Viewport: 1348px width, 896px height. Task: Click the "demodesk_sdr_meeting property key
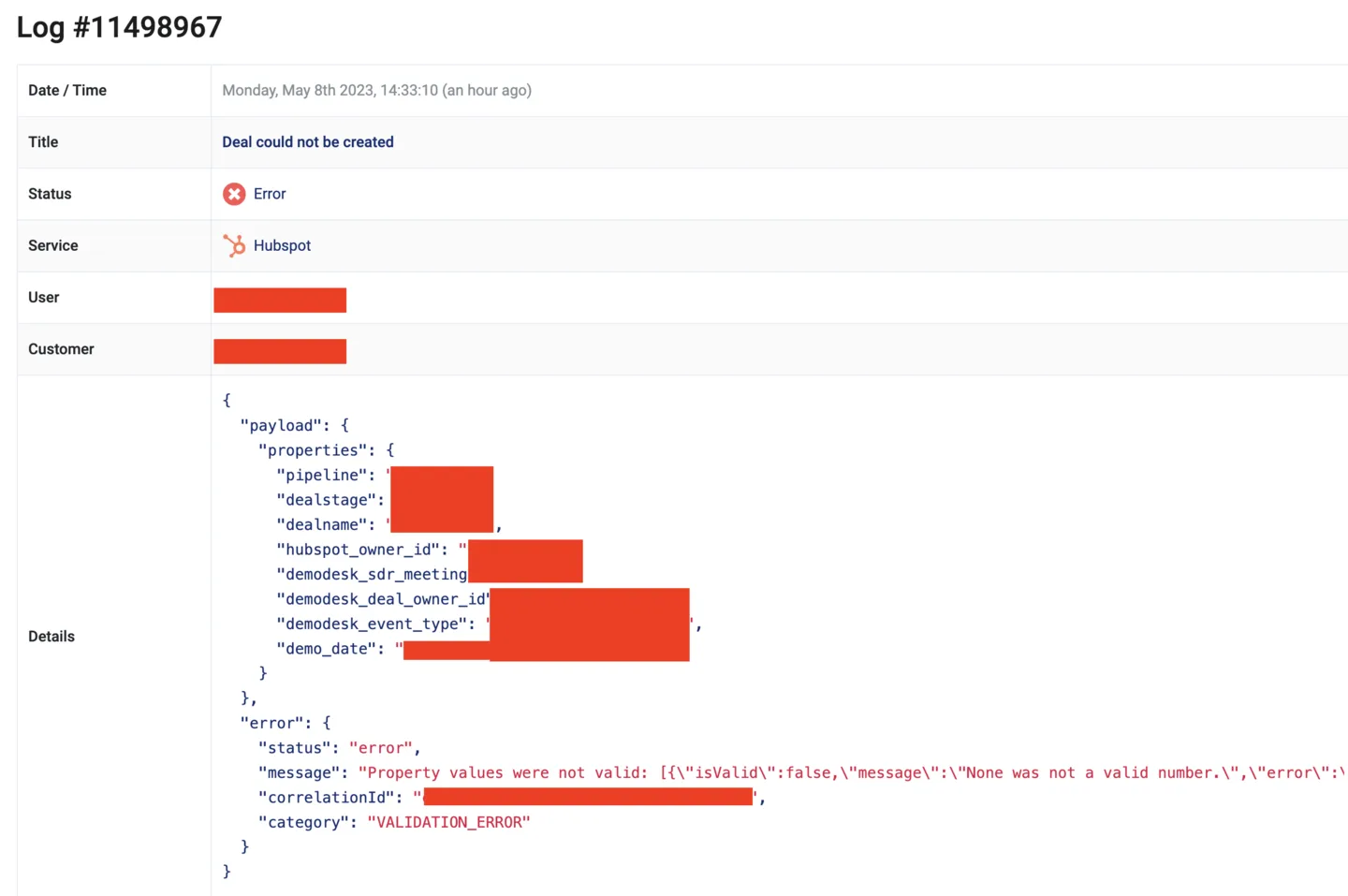point(372,575)
